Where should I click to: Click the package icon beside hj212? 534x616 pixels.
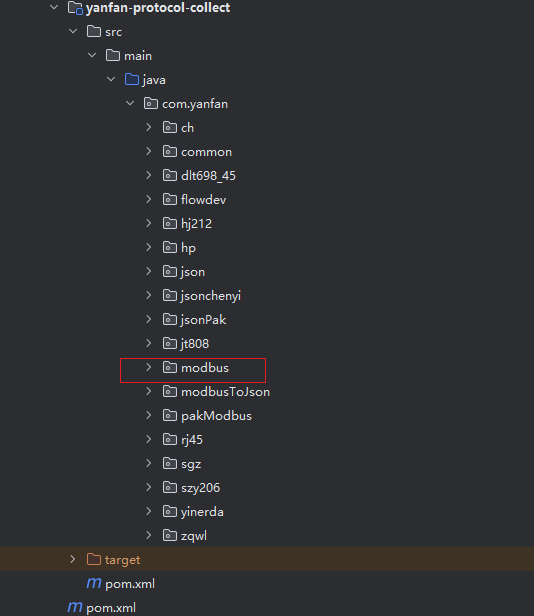(170, 223)
